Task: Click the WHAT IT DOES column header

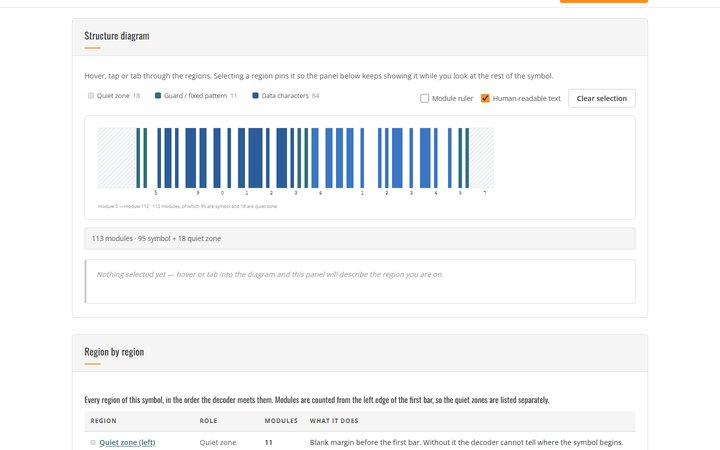Action: pos(334,421)
